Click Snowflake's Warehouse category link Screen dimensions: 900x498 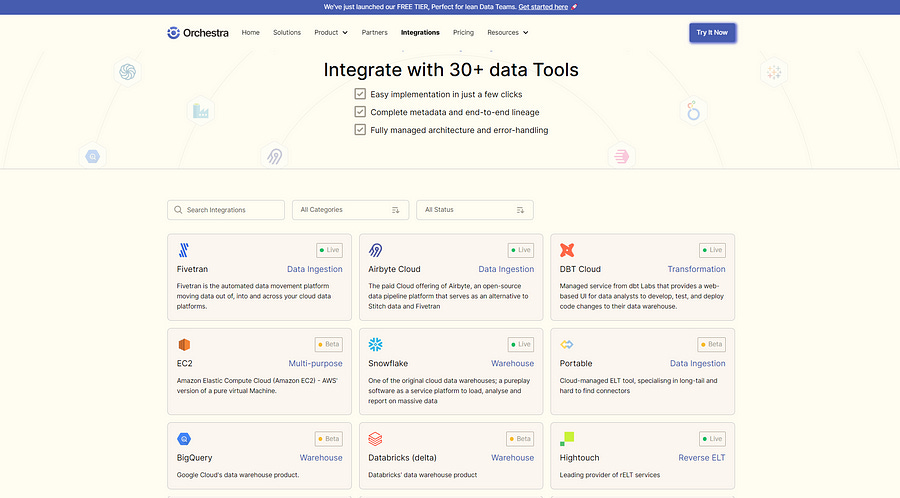click(x=513, y=363)
